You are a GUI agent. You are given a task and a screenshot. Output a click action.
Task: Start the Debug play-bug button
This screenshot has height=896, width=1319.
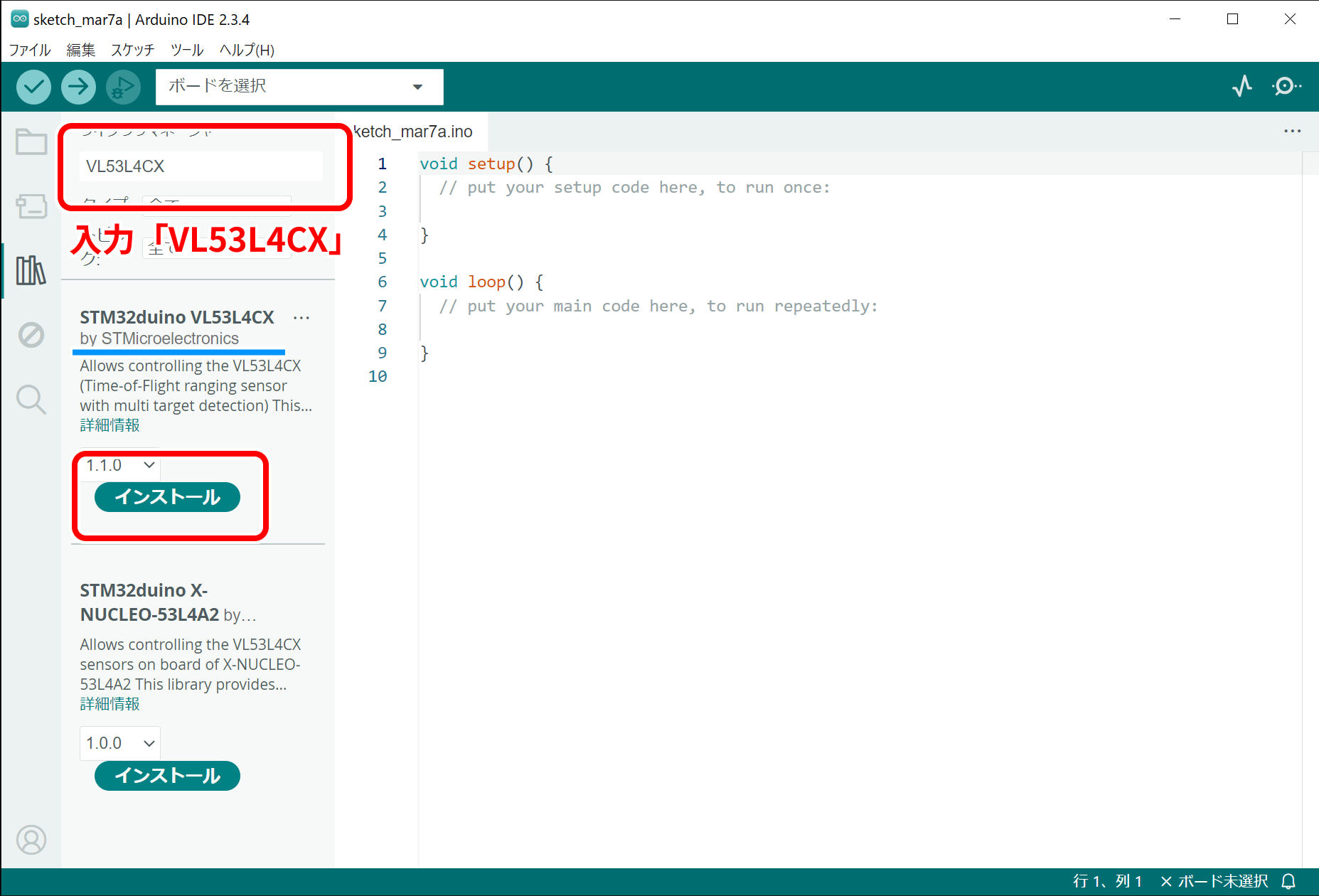click(x=123, y=87)
